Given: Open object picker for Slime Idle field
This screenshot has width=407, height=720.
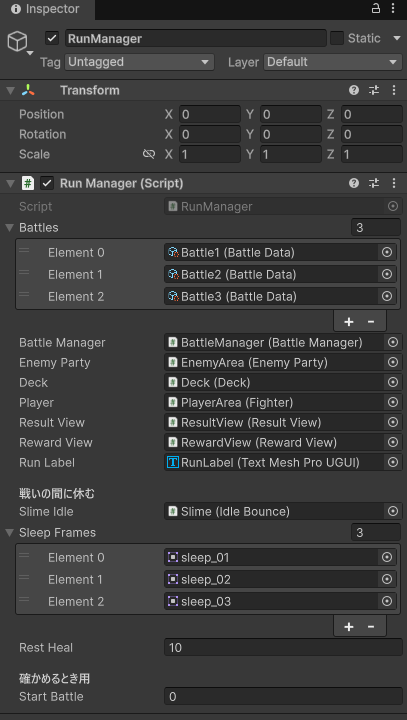Looking at the screenshot, I should [x=392, y=512].
